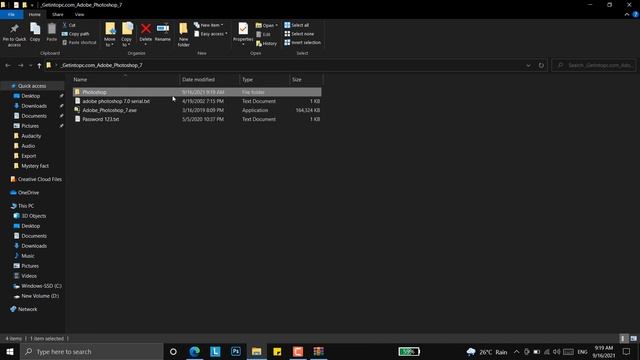Select Quick access in navigation pane

click(32, 86)
